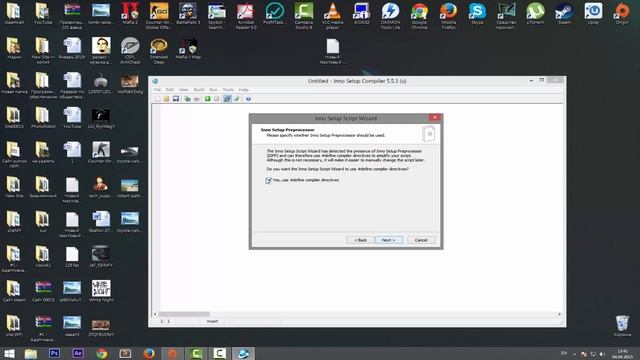Screen dimensions: 640x360
Task: Open the Windows Start button
Action: coord(9,353)
